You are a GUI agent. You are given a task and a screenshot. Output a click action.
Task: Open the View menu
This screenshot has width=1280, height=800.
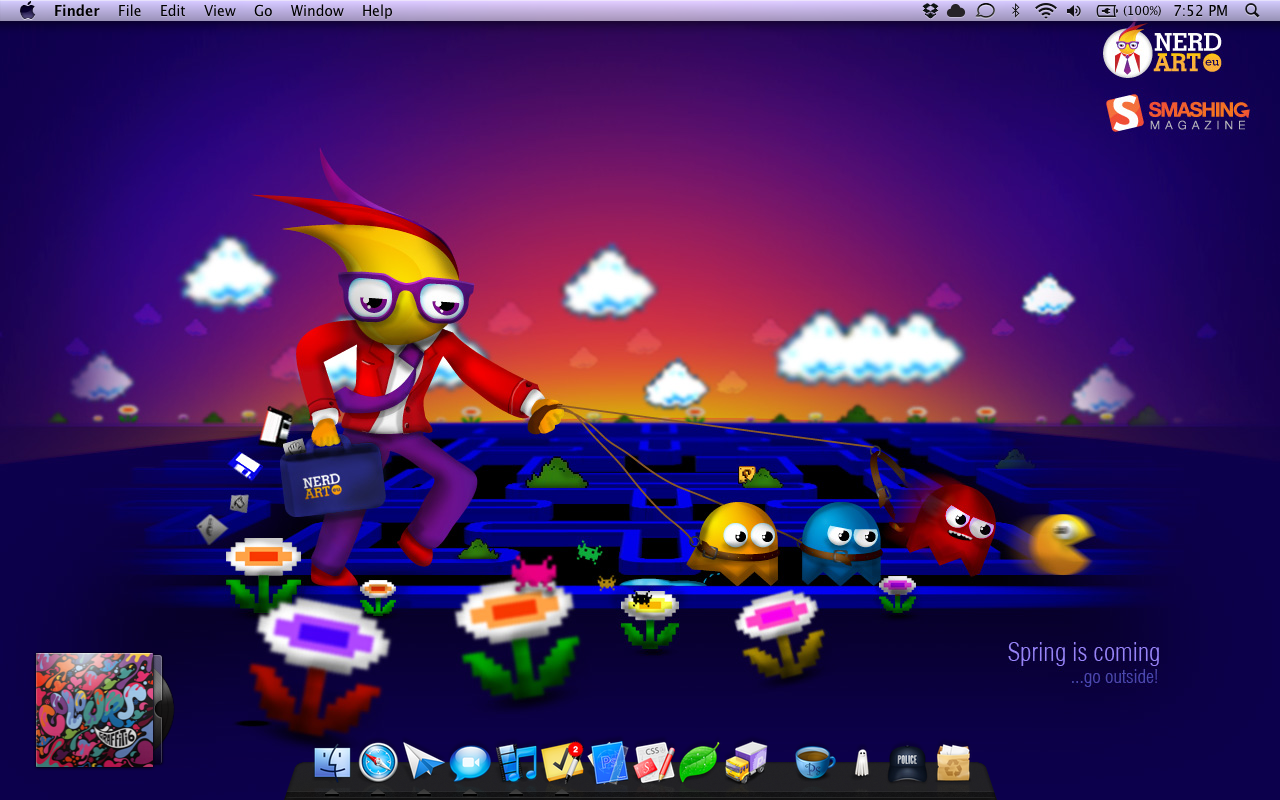[x=220, y=11]
